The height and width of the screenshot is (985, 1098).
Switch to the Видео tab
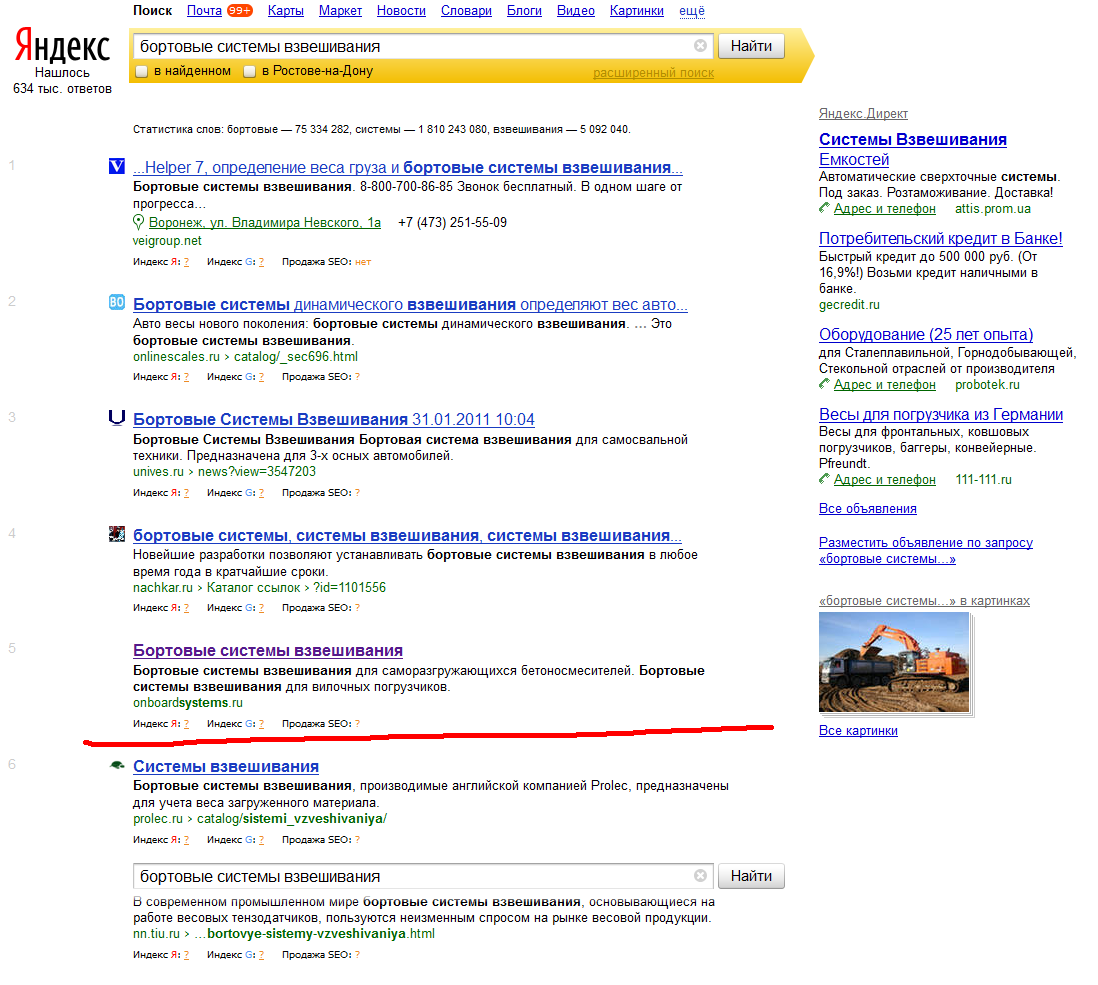[x=576, y=11]
